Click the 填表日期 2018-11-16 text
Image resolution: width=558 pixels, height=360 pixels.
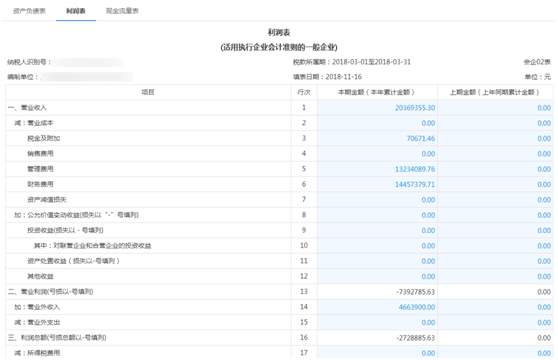pos(327,77)
